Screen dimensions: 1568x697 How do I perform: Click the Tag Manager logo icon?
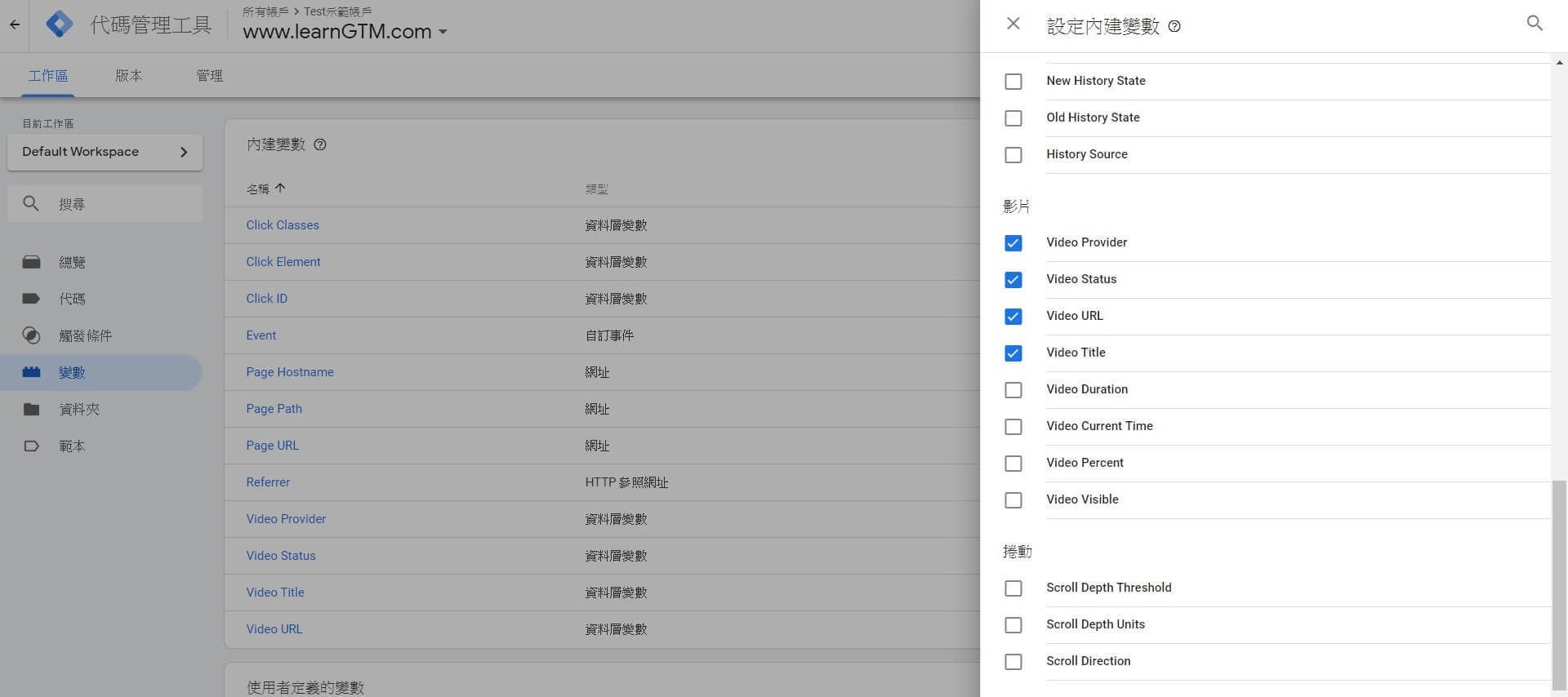pos(59,24)
